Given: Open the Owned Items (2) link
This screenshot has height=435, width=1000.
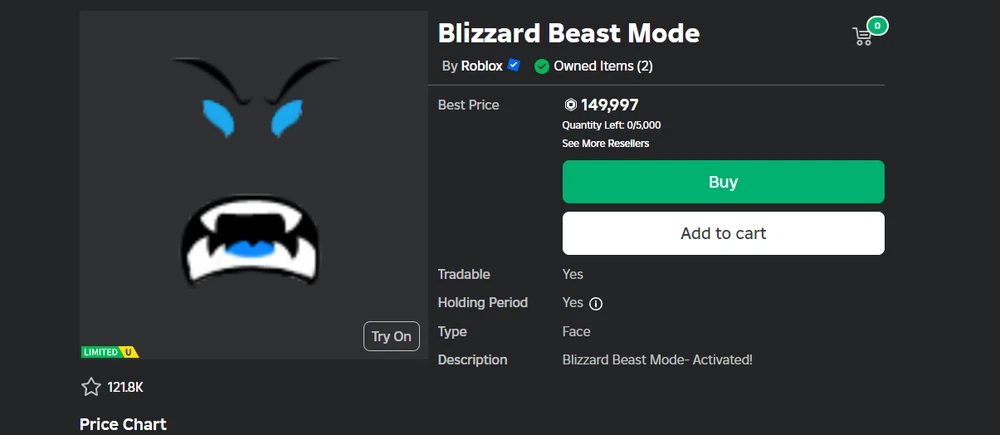Looking at the screenshot, I should click(603, 66).
